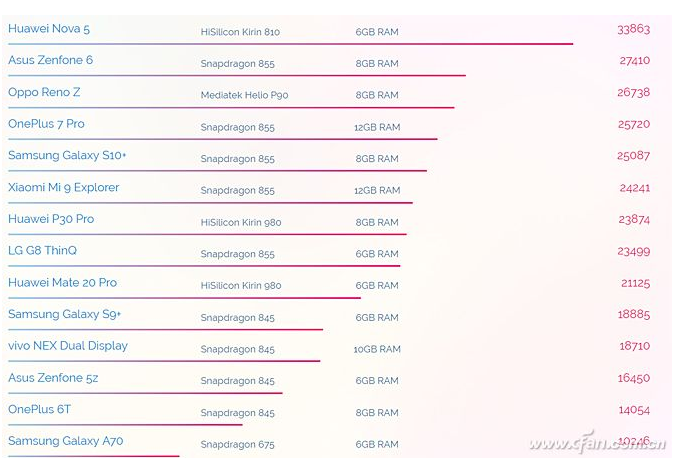This screenshot has height=458, width=683.
Task: Select the Asus Zenfone 5z entry
Action: pos(53,378)
